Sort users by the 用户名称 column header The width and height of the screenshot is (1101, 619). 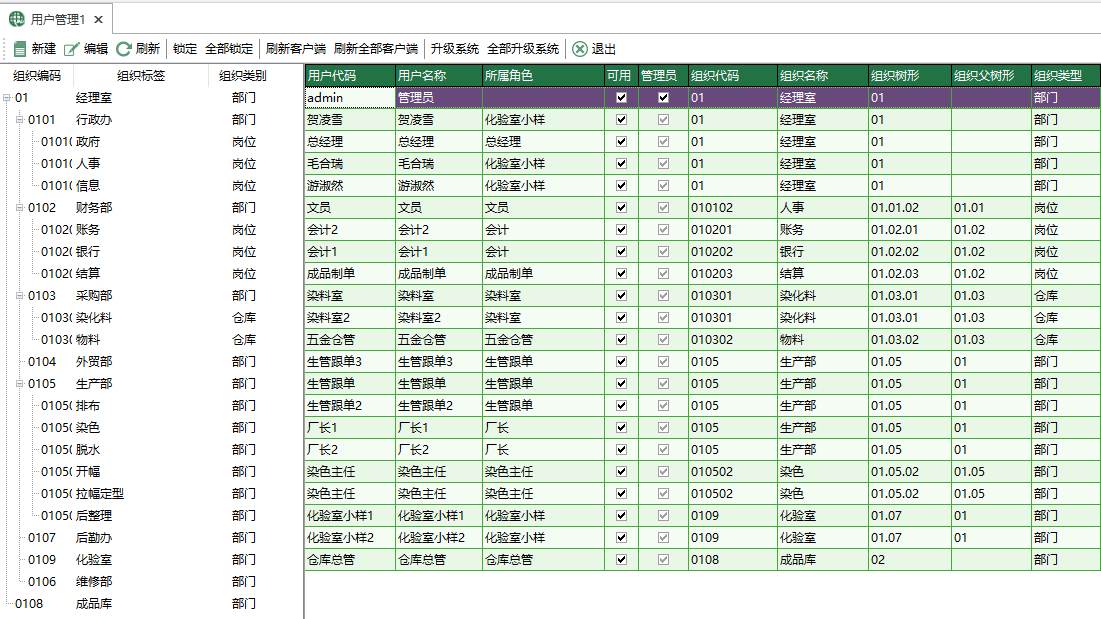425,74
